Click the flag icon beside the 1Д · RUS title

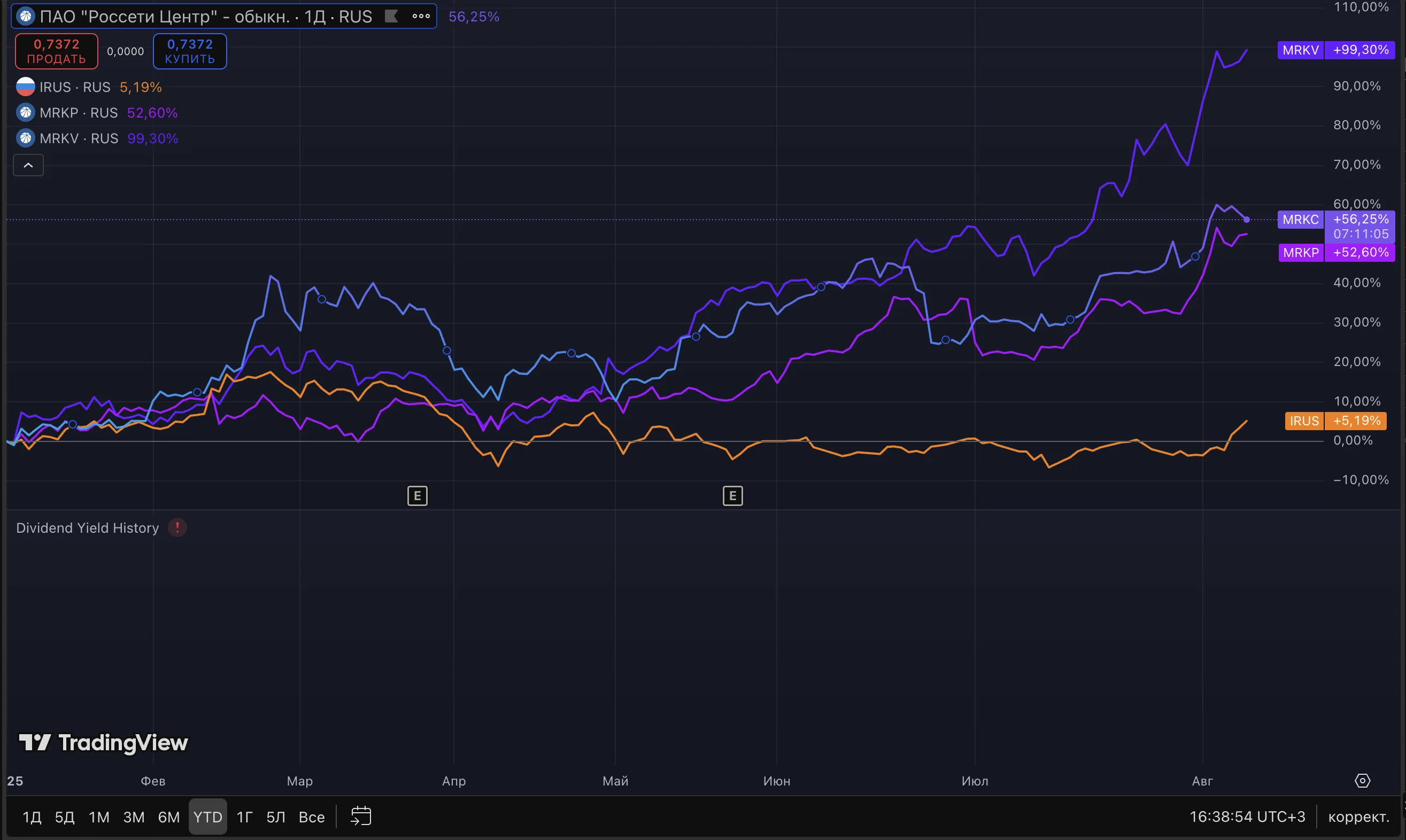391,17
